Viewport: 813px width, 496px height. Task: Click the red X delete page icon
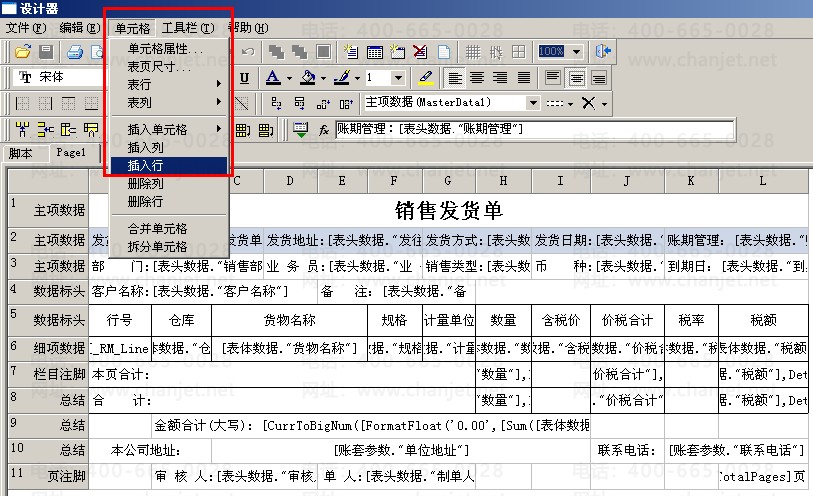point(420,52)
